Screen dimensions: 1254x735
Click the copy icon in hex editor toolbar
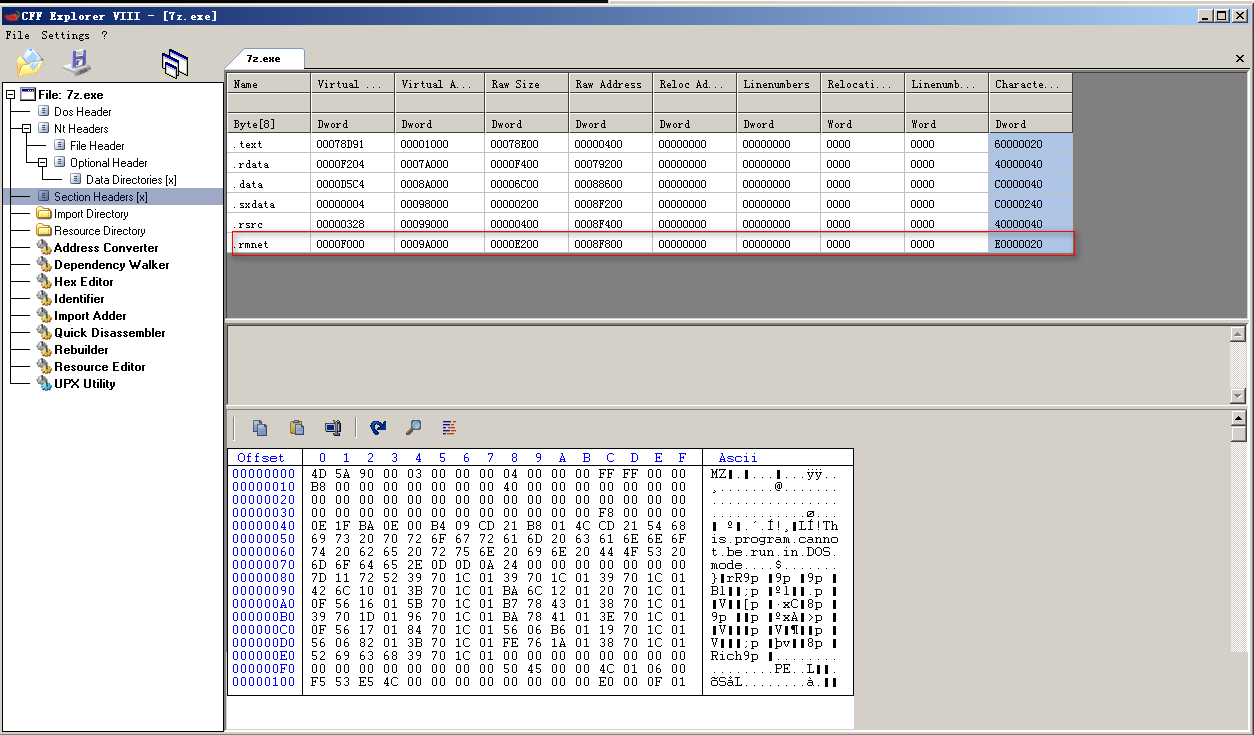[260, 427]
